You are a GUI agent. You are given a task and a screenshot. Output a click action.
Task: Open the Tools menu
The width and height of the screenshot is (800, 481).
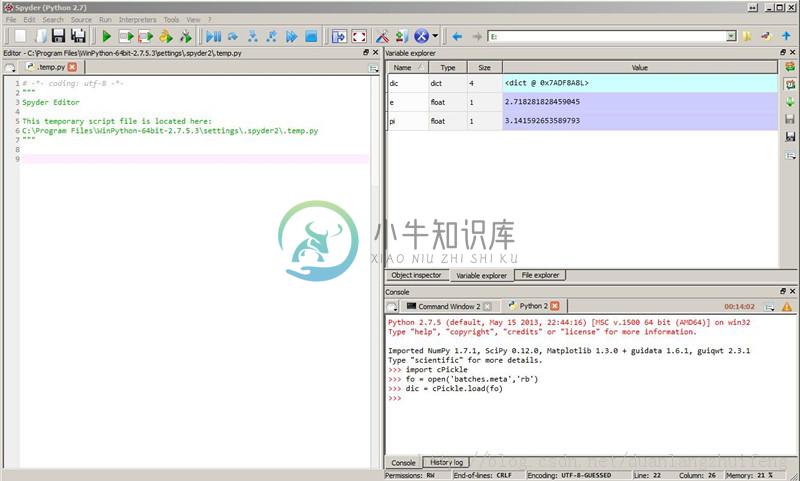coord(171,19)
